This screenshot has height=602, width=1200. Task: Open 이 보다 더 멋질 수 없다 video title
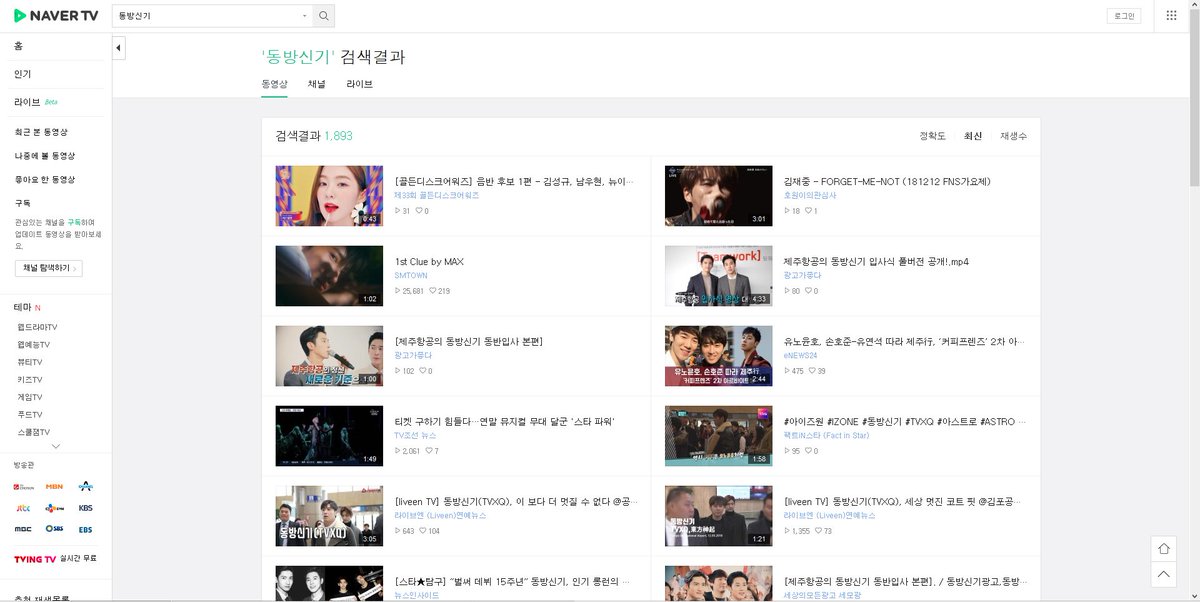(515, 501)
